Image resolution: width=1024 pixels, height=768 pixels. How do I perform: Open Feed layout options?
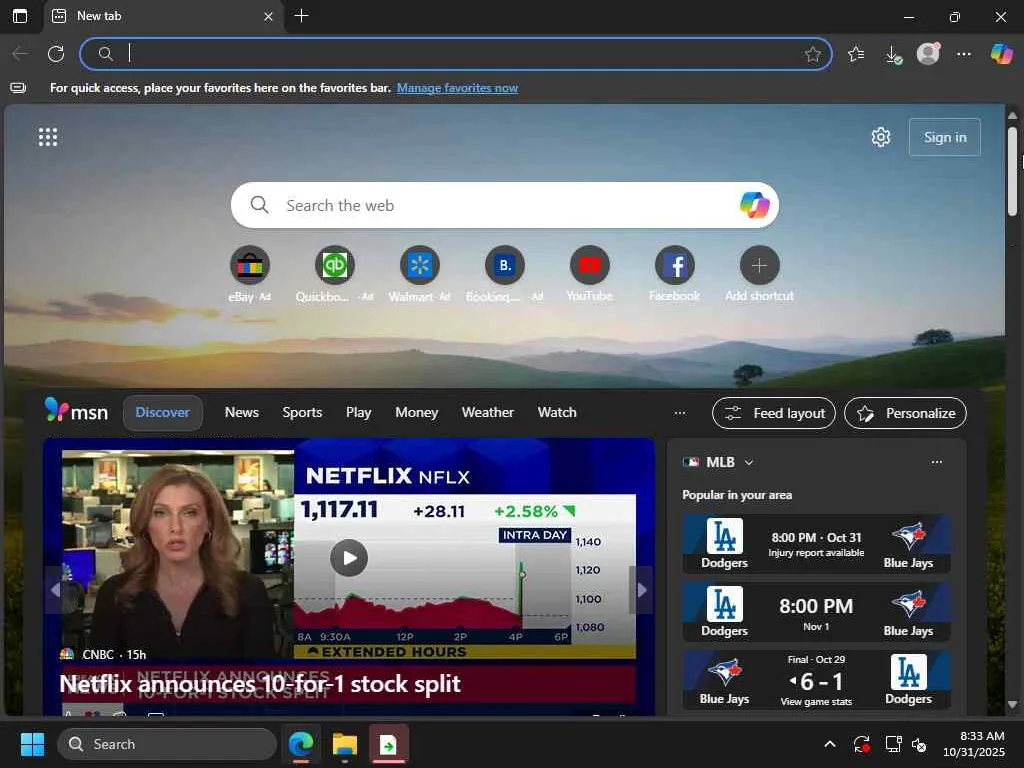coord(774,413)
